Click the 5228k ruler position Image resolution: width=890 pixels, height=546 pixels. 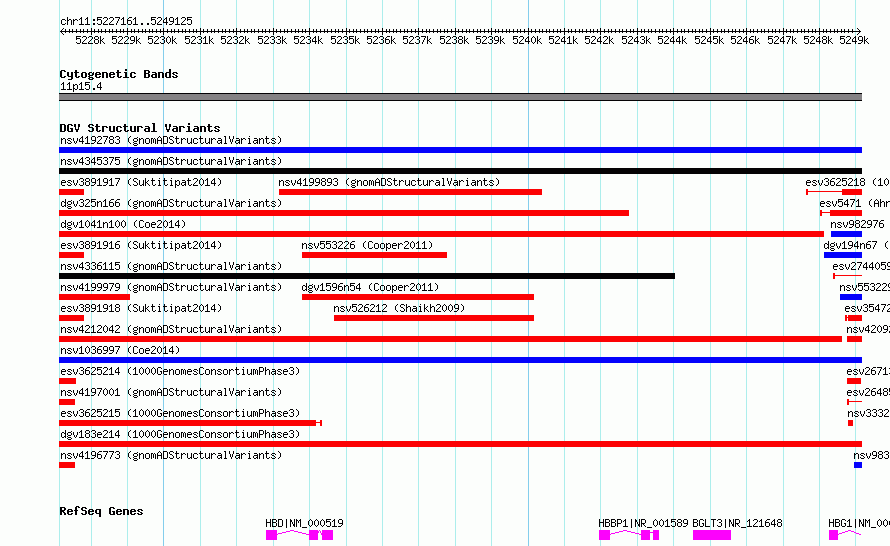[90, 40]
